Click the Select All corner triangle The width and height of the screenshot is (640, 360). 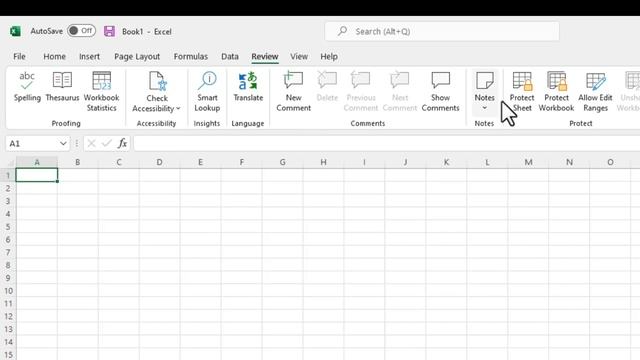(x=11, y=162)
